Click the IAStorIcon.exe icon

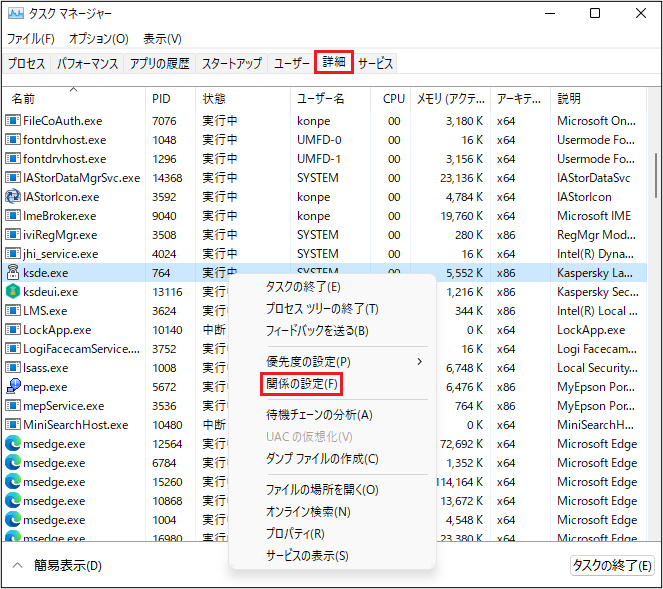[x=13, y=197]
